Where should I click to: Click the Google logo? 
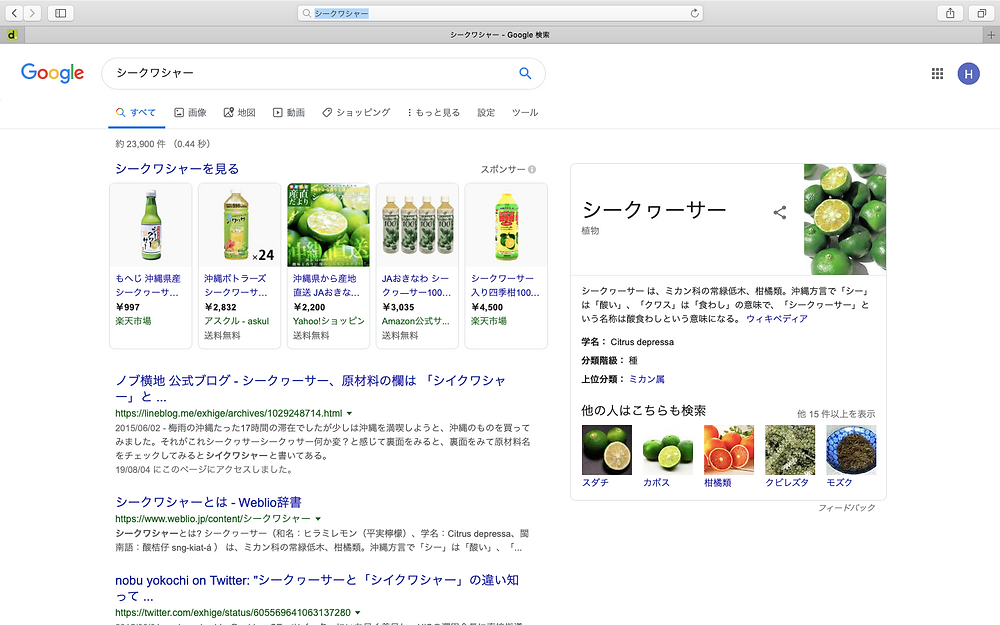coord(52,73)
